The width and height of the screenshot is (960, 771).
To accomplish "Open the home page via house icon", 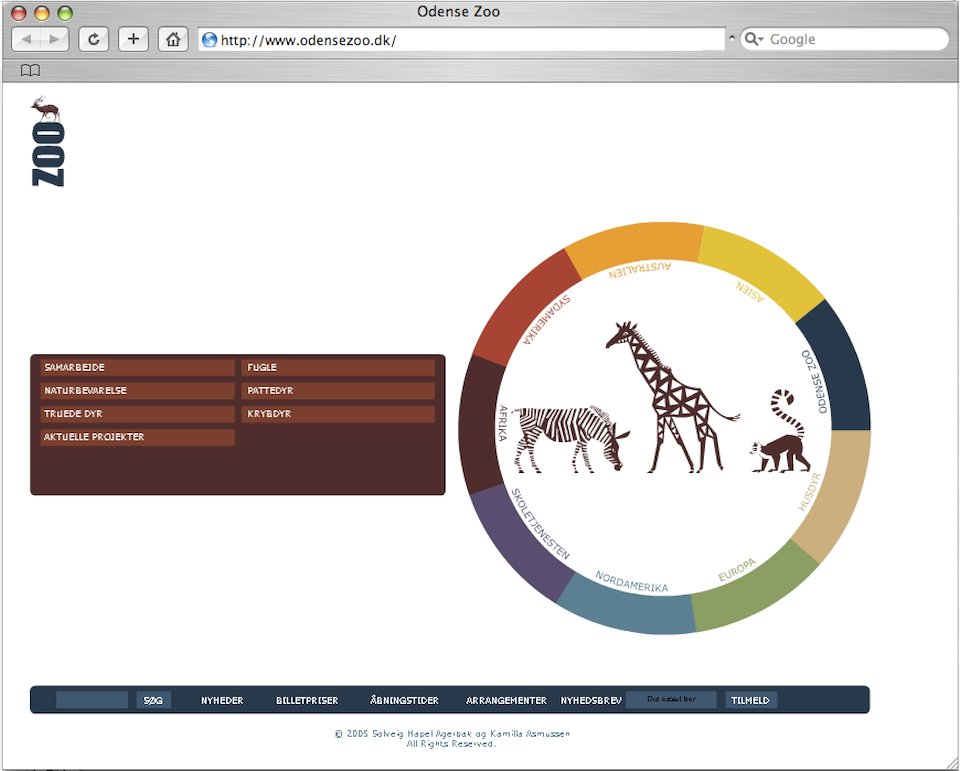I will [173, 40].
